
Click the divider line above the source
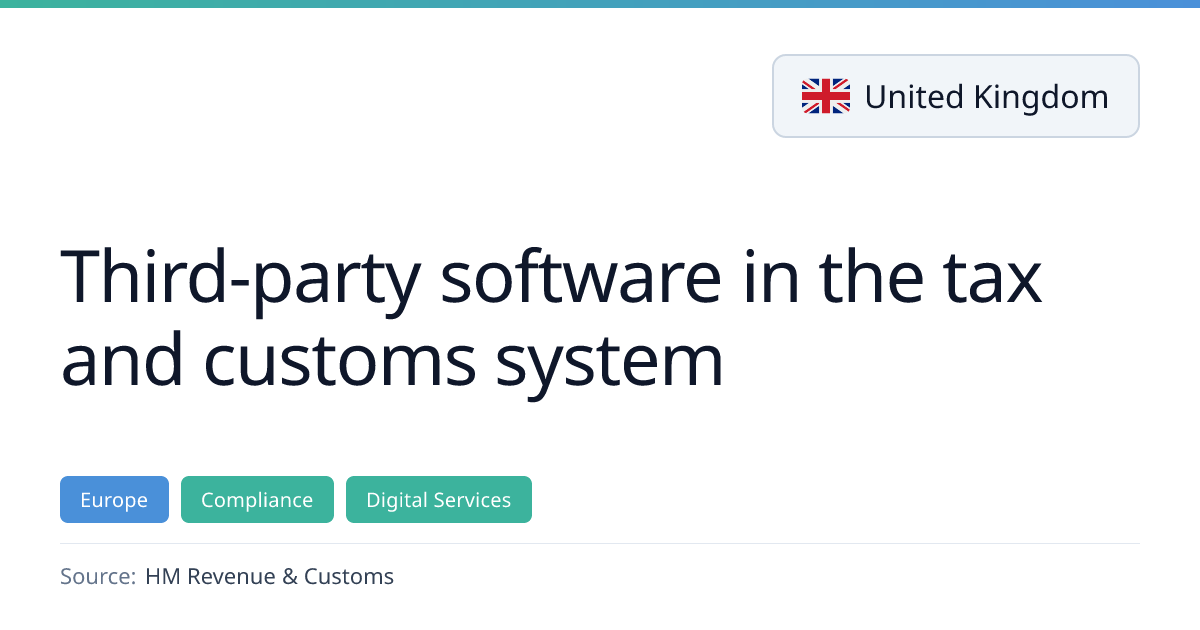[x=600, y=544]
